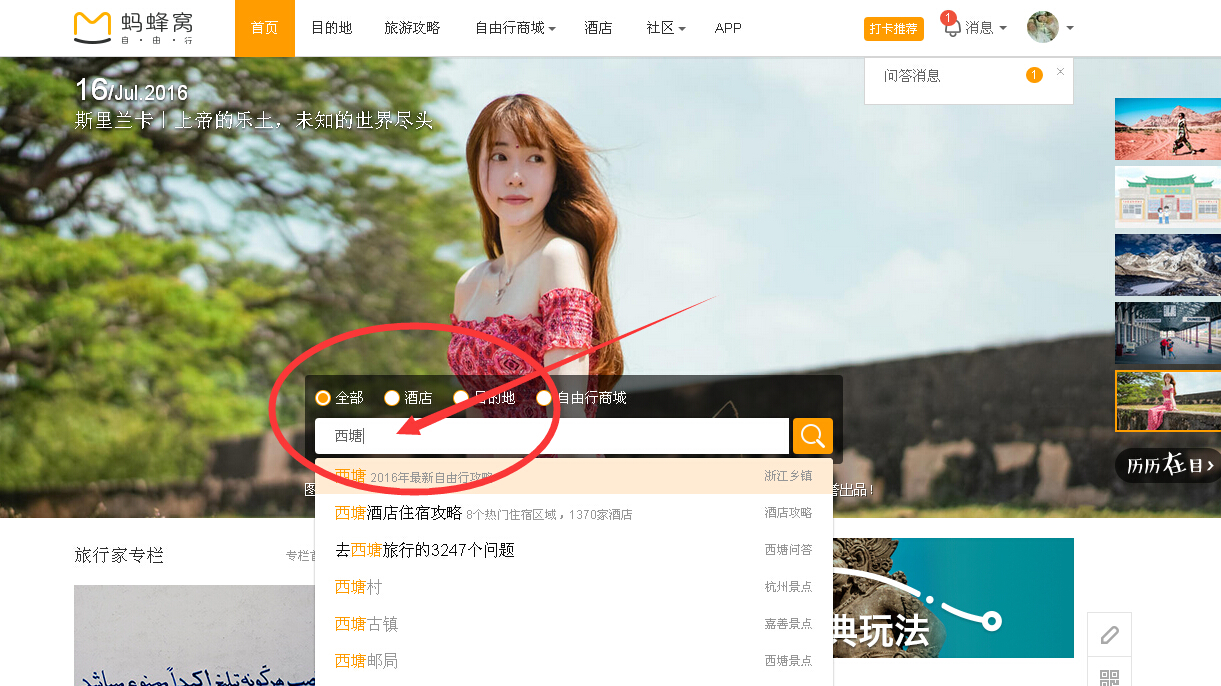Choose suggestion 西塘 2016年最新自由行攻略
Screen dimensions: 1221x686
point(574,476)
